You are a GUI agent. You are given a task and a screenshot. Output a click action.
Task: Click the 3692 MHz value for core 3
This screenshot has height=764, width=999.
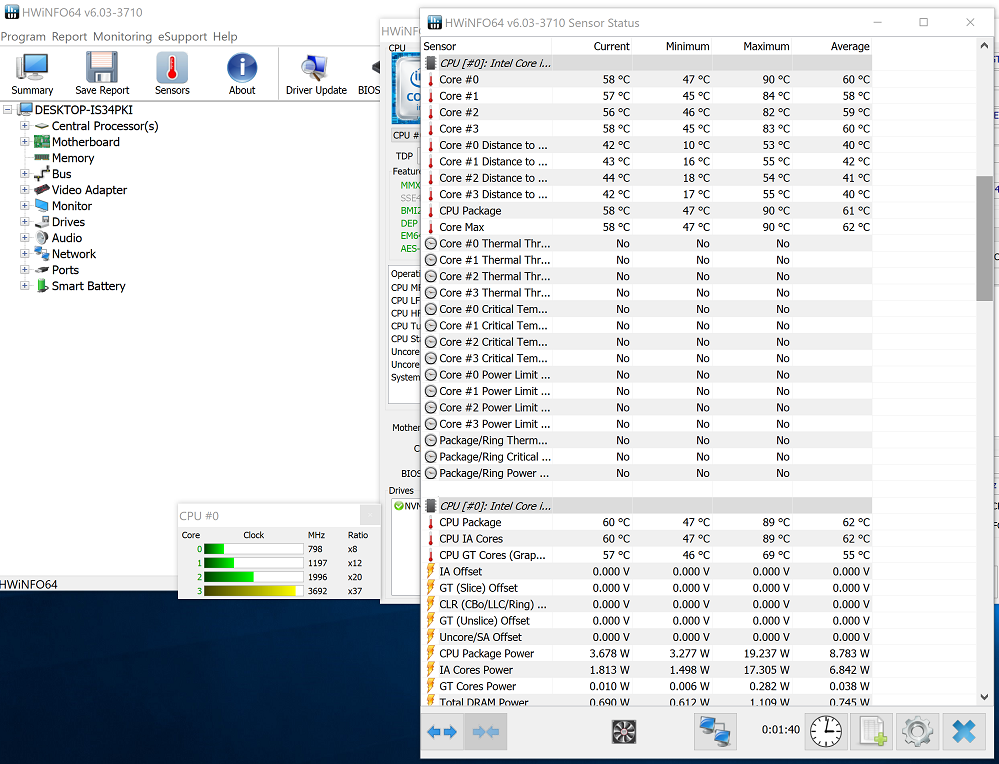point(317,591)
